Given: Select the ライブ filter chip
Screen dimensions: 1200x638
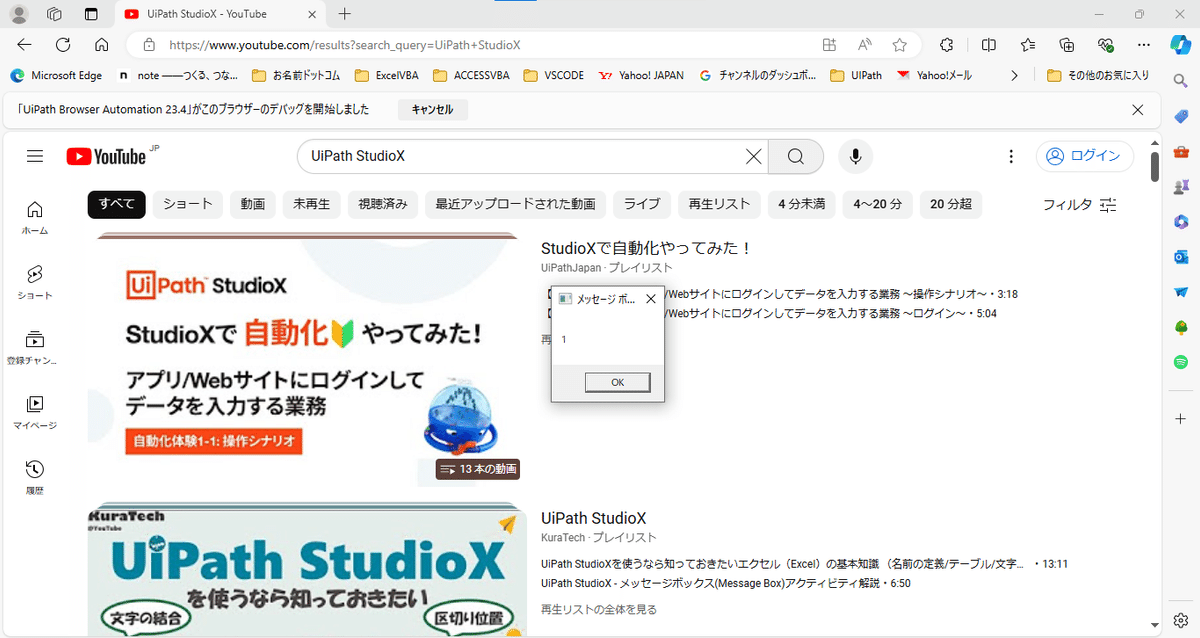Looking at the screenshot, I should 642,204.
